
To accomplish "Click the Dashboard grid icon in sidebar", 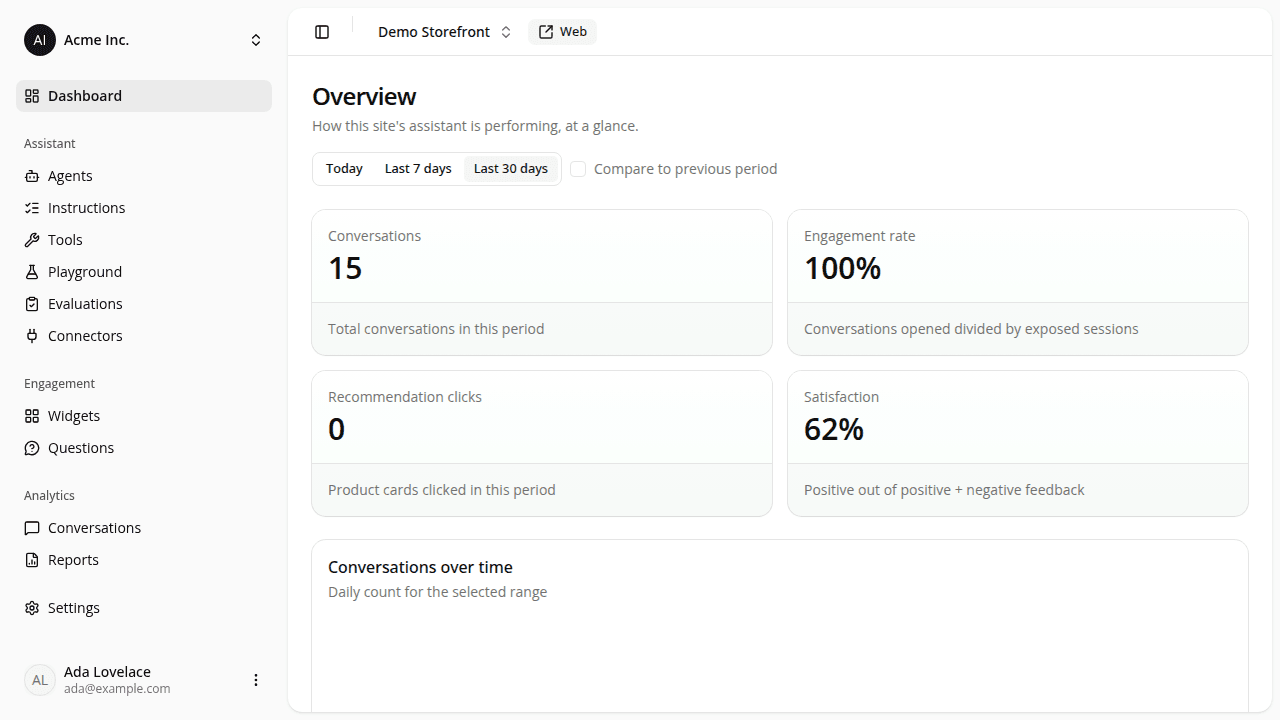I will point(32,96).
